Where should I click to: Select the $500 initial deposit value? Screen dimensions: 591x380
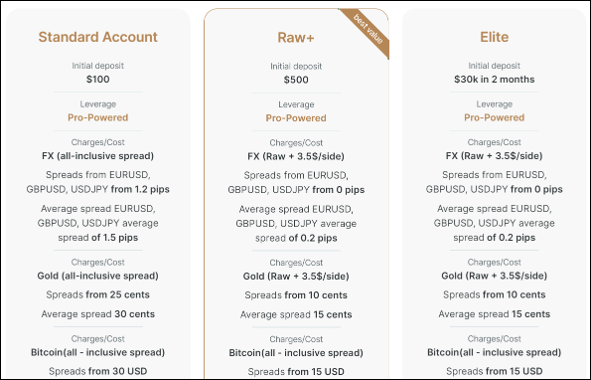[296, 80]
